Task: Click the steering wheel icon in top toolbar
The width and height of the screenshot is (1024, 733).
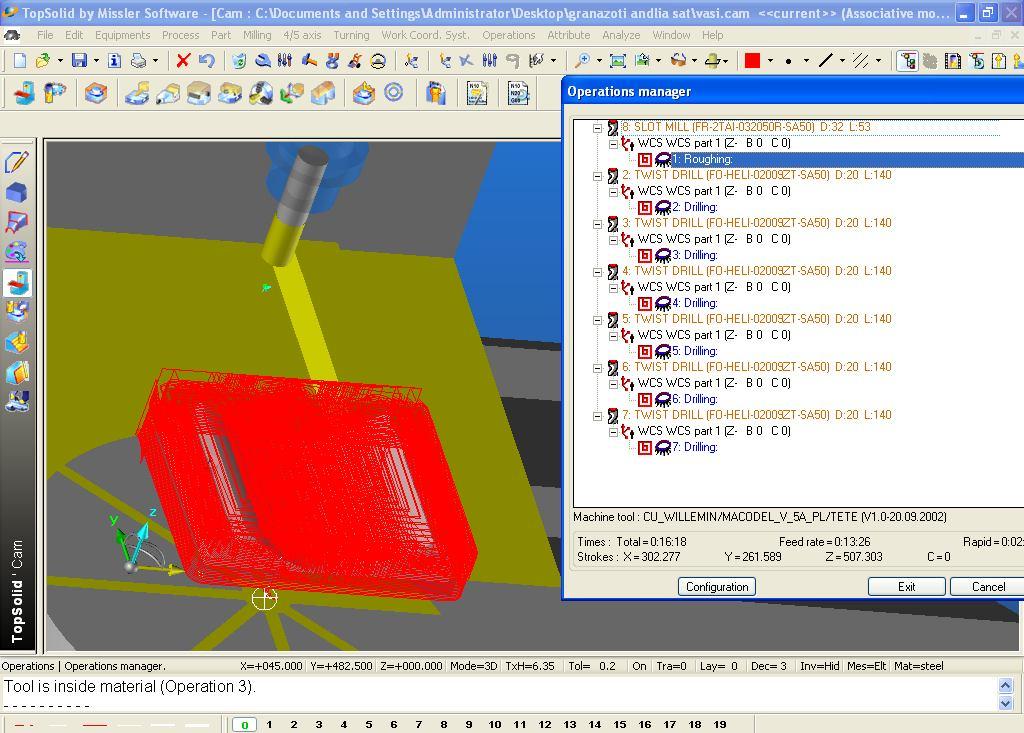Action: (x=377, y=61)
